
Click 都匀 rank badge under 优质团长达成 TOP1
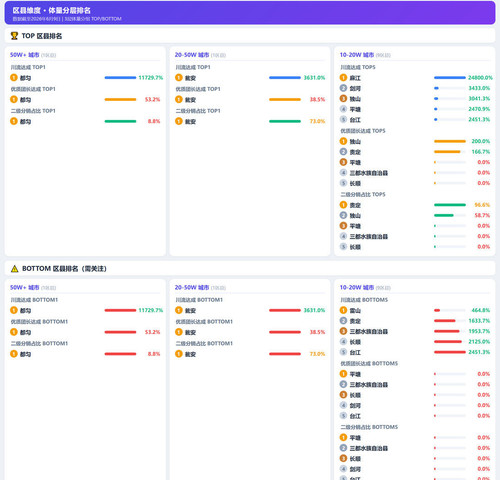14,99
